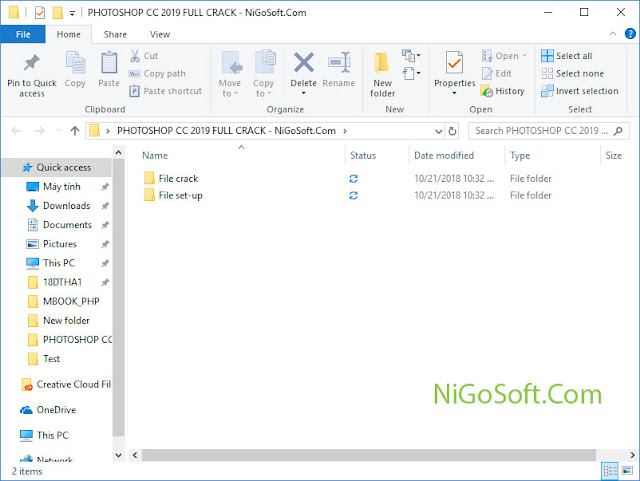Open Máy tính in Quick access
Viewport: 640px width, 481px height.
pos(62,187)
